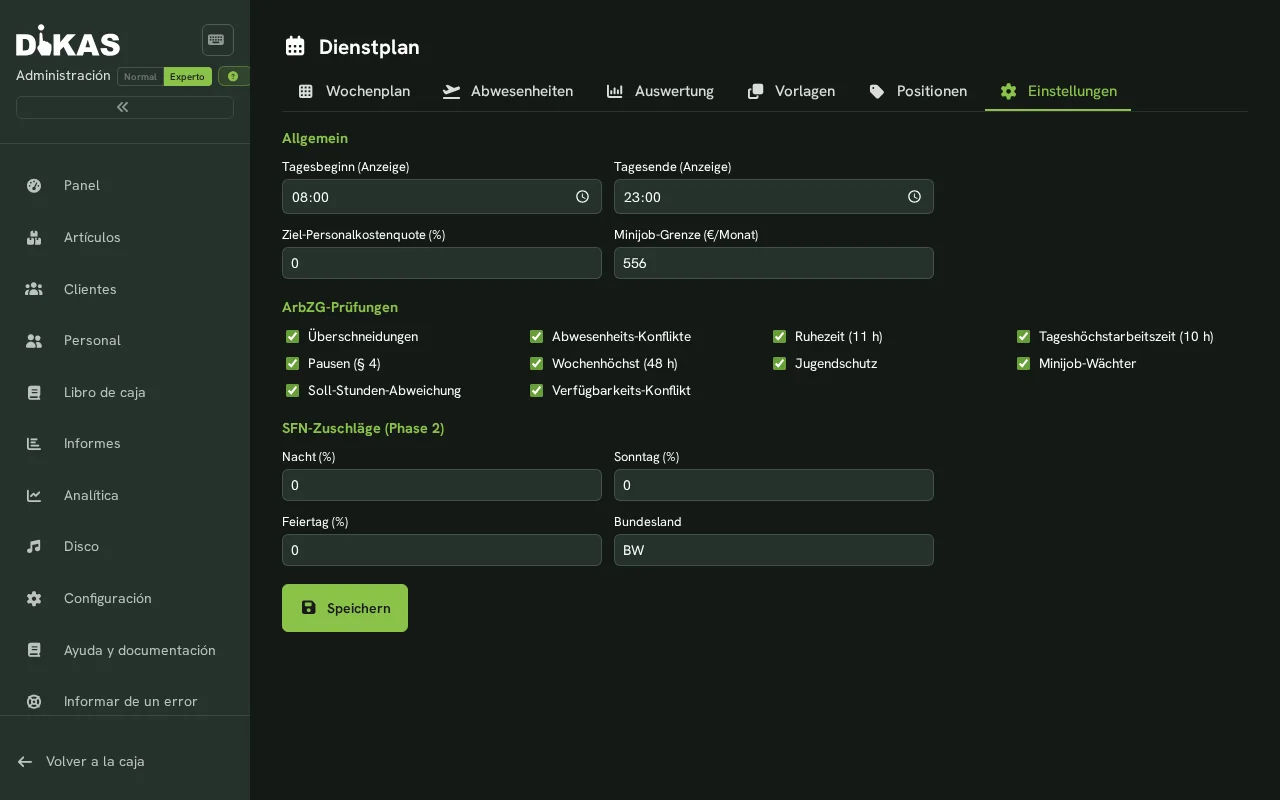The height and width of the screenshot is (800, 1280).
Task: Click the life ring icon for error reporting
Action: pyautogui.click(x=34, y=701)
